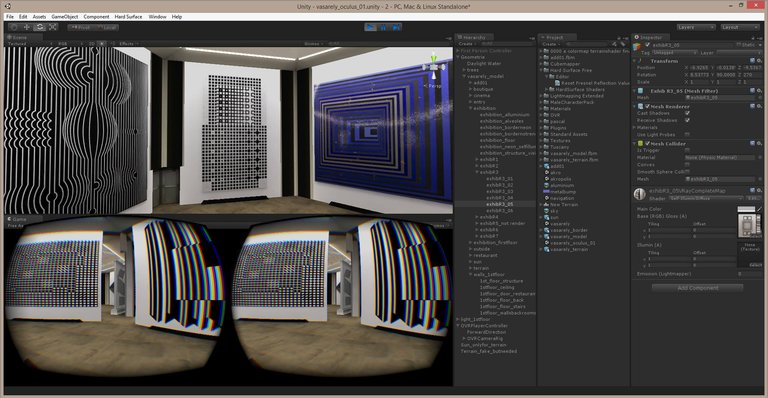Toggle the Pivot/Center handle button
This screenshot has height=398, width=768.
(81, 27)
